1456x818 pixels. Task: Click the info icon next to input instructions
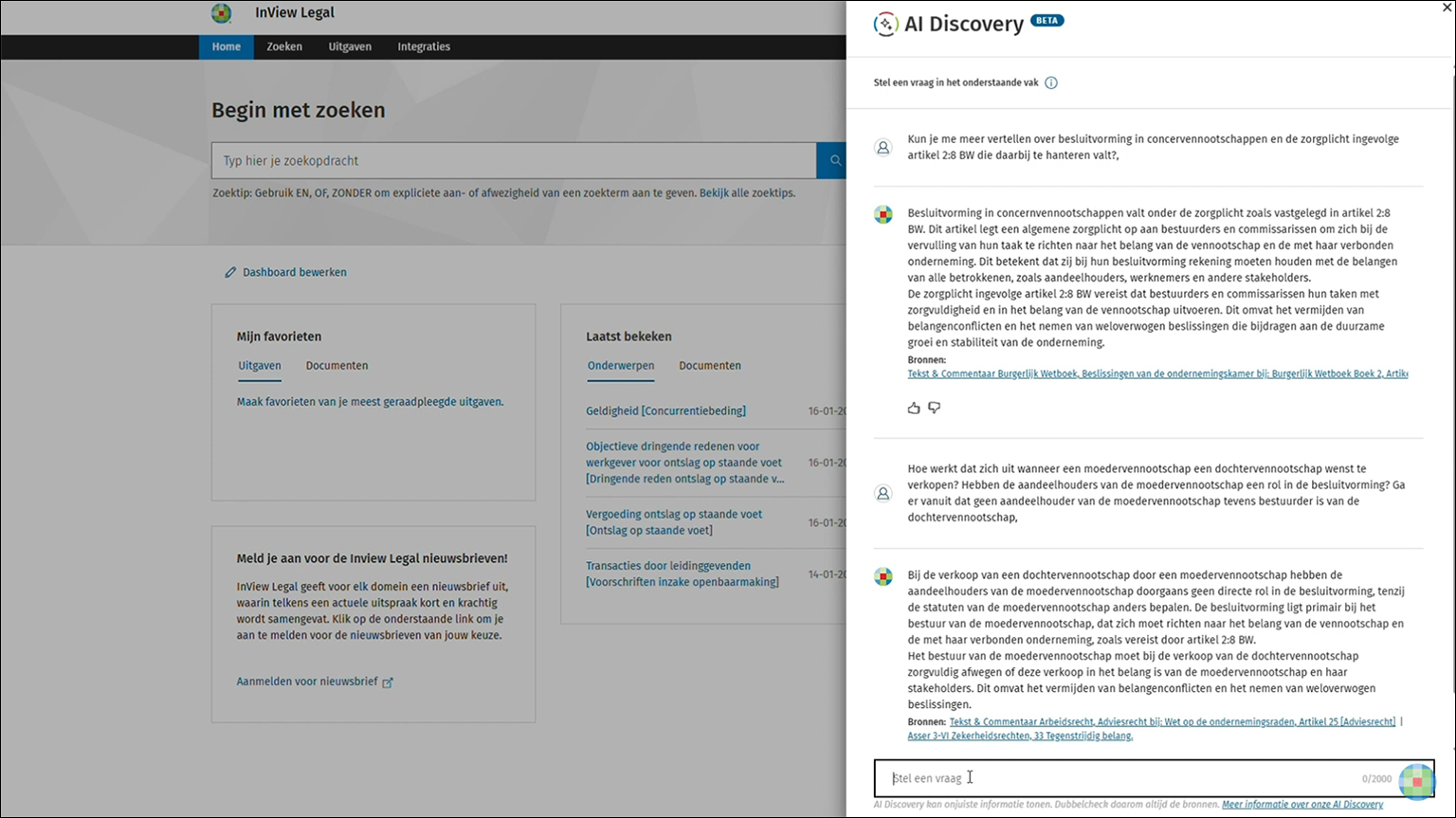tap(1050, 83)
